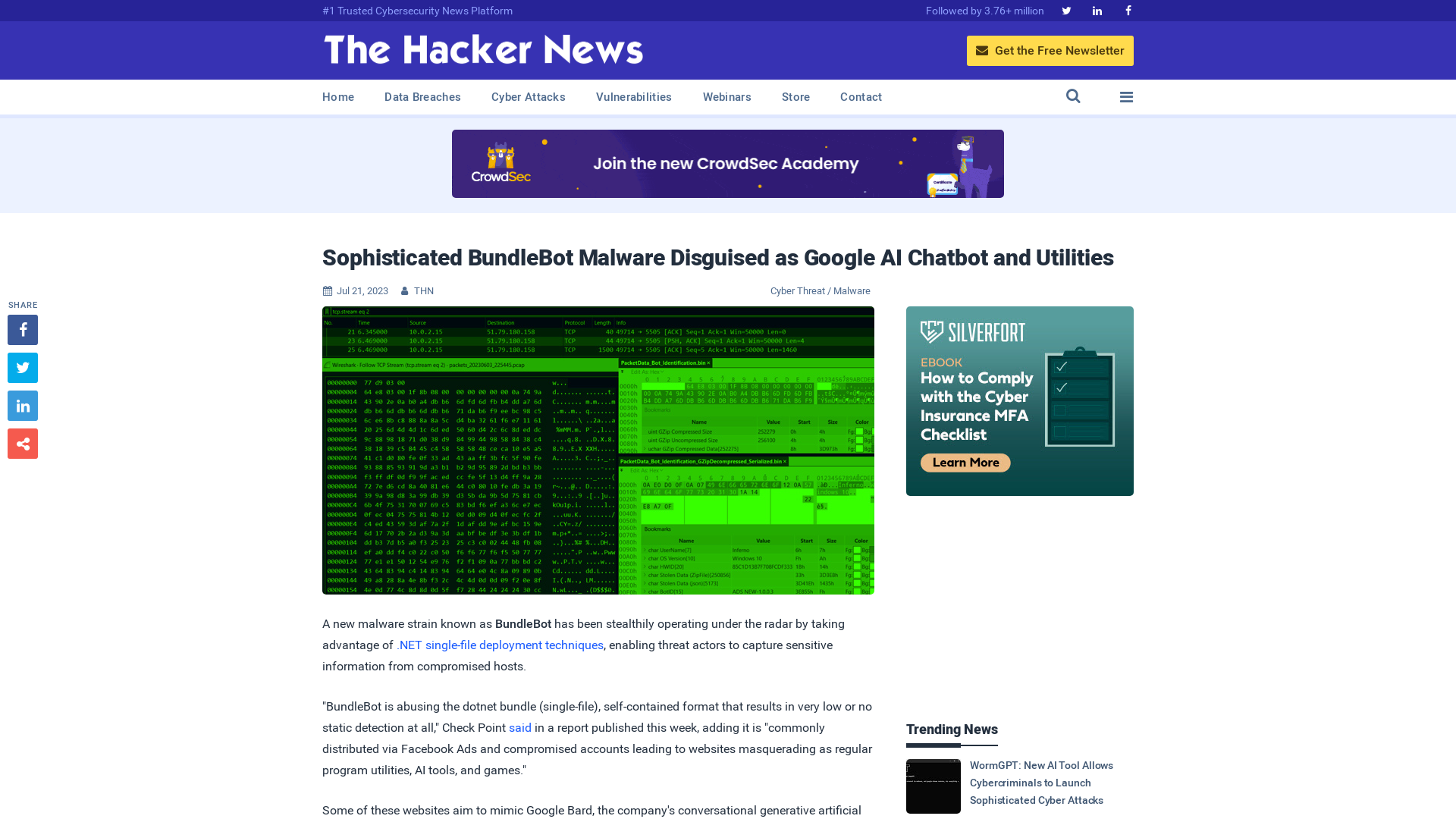Click the LinkedIn share icon
The image size is (1456, 819).
23,405
